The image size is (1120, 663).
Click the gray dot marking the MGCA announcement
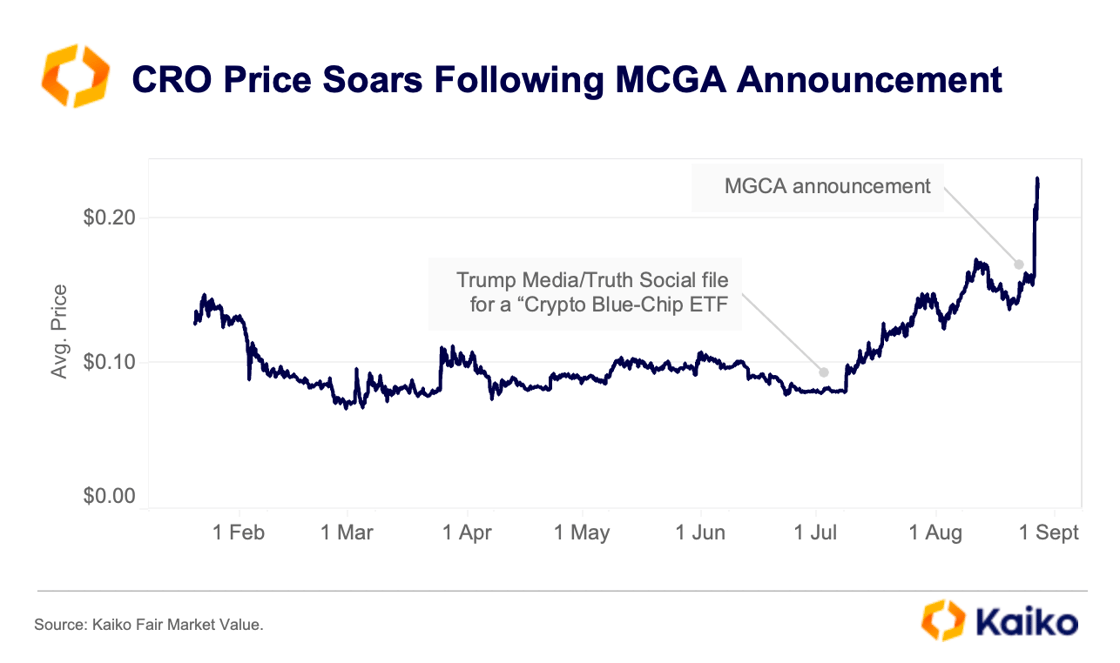pyautogui.click(x=1019, y=265)
